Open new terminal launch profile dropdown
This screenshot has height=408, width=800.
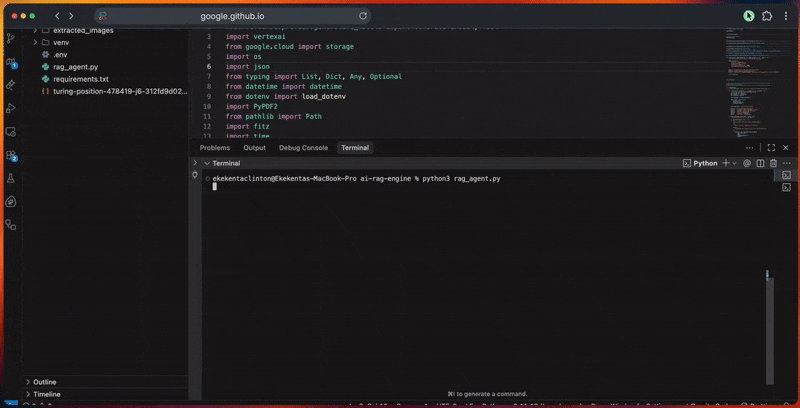point(735,163)
